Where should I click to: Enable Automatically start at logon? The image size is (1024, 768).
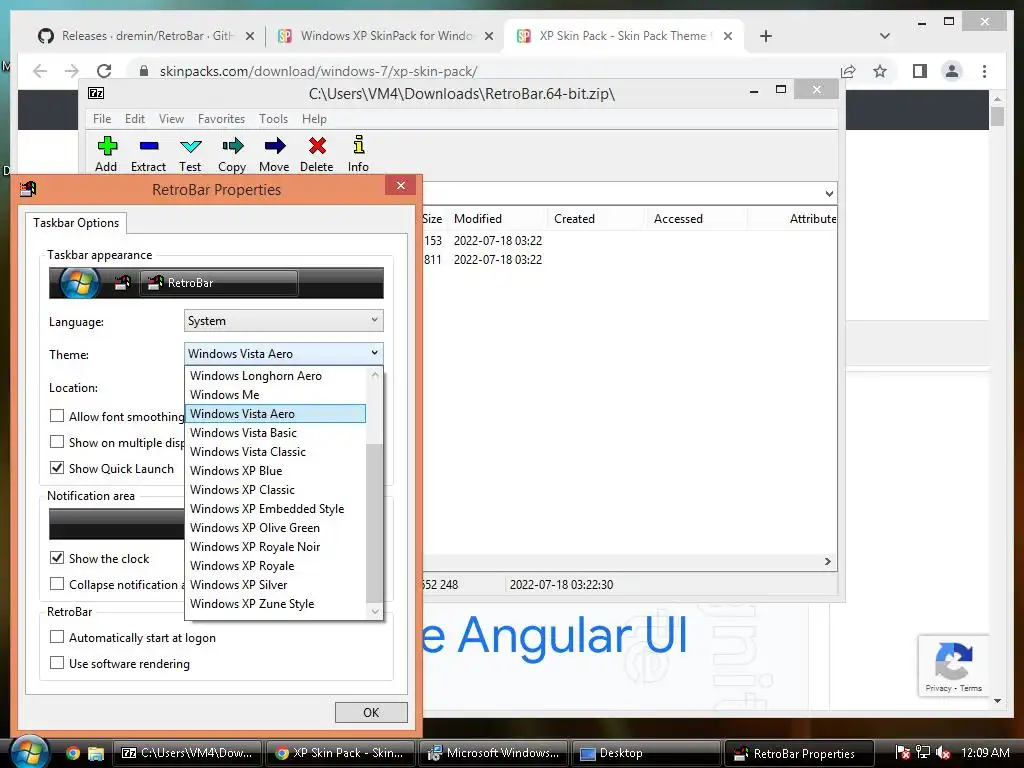57,637
